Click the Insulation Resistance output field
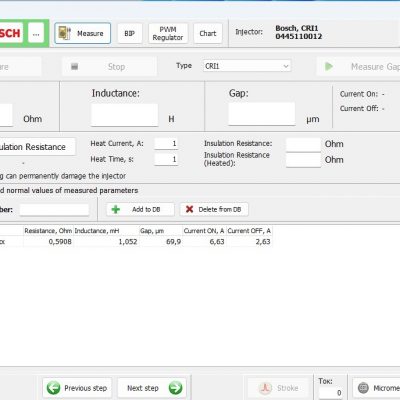 pyautogui.click(x=303, y=144)
